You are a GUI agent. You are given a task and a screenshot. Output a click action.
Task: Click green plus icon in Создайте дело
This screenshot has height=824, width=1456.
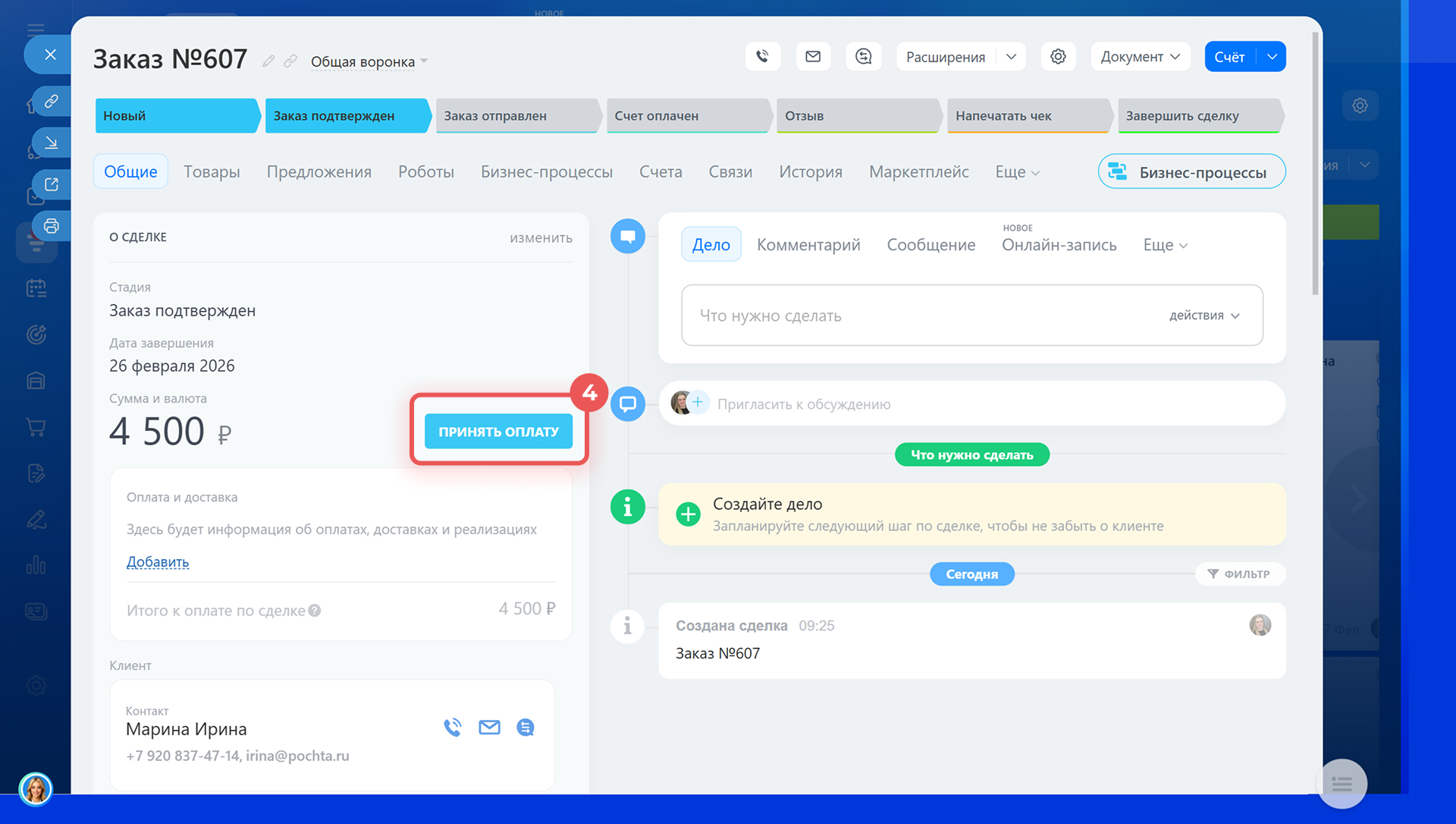pos(688,514)
